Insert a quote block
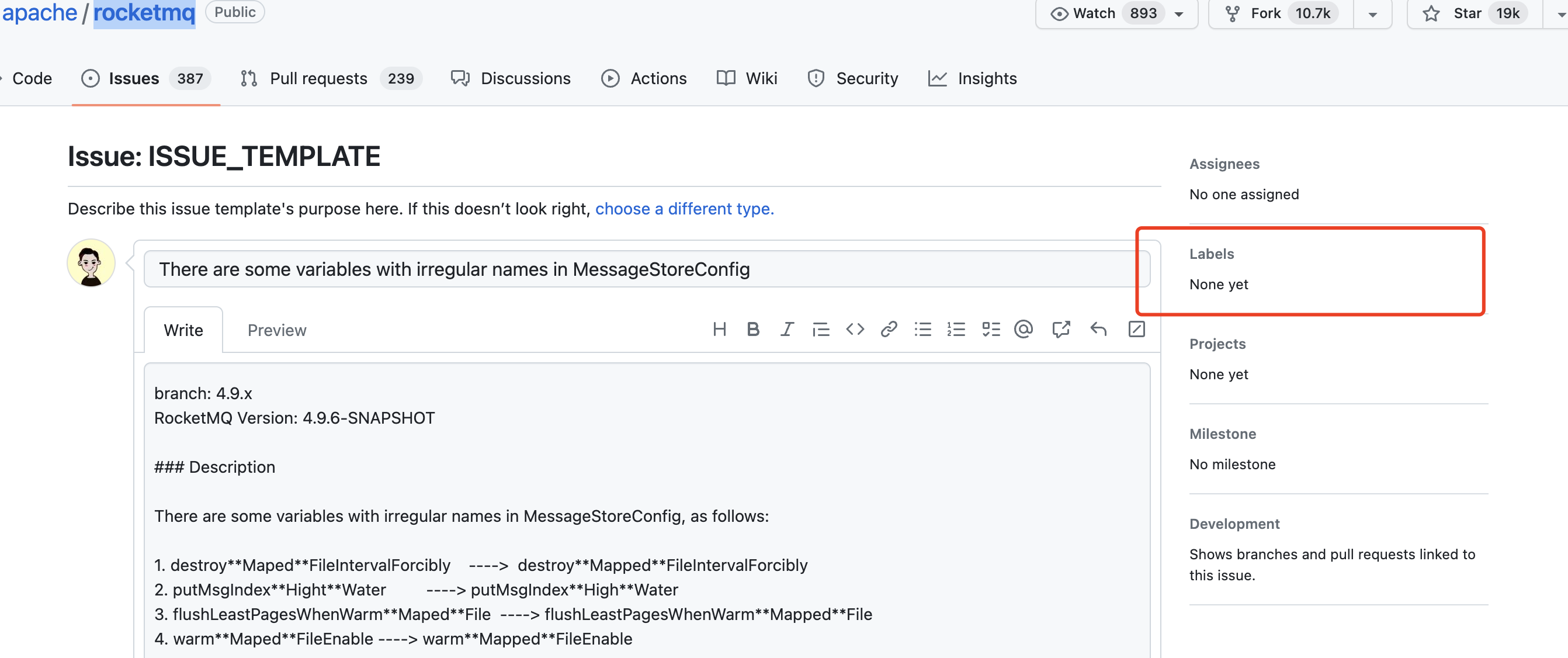Screen dimensions: 1568x658 tap(821, 330)
